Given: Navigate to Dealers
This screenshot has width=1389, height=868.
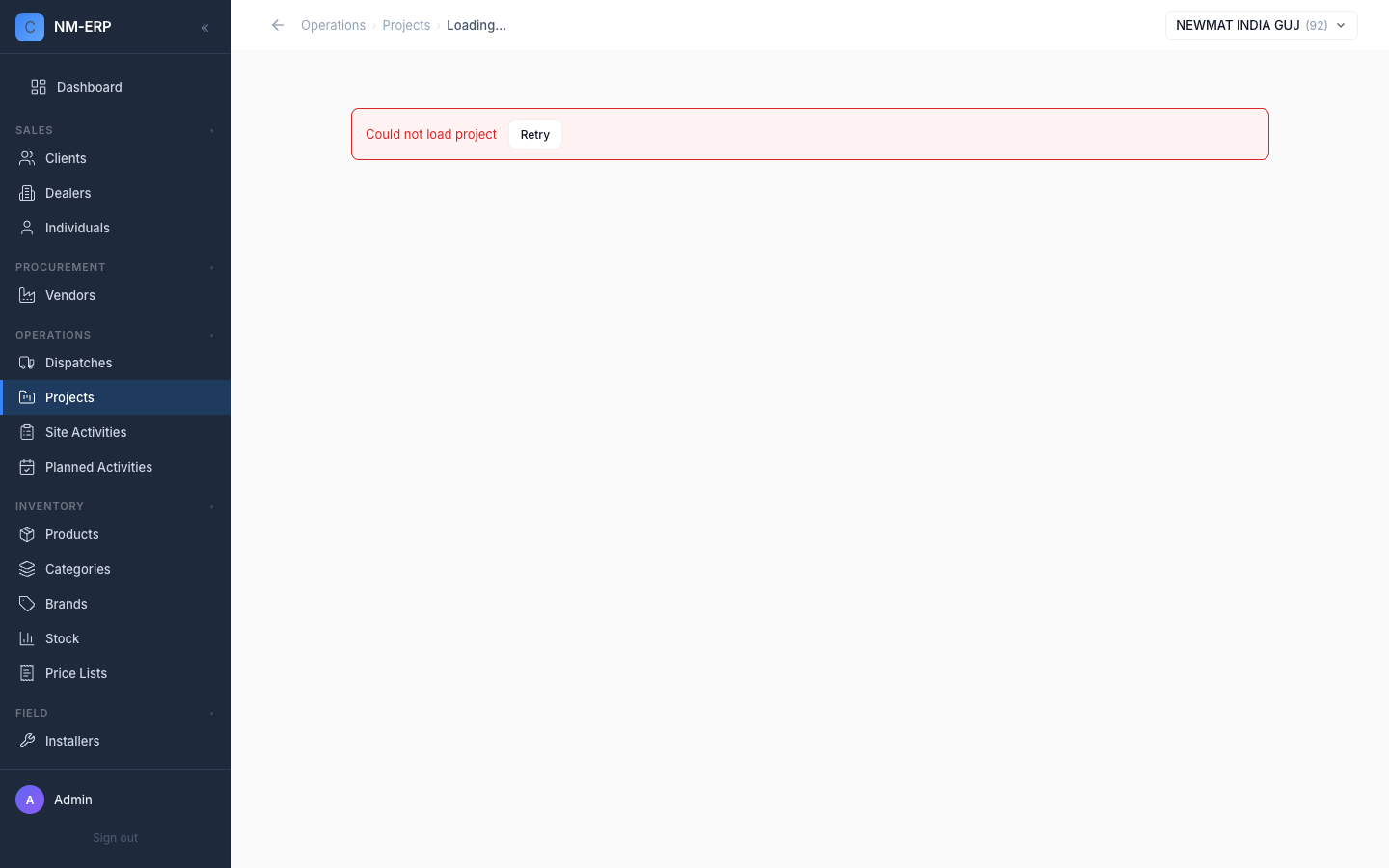Looking at the screenshot, I should click(x=116, y=193).
